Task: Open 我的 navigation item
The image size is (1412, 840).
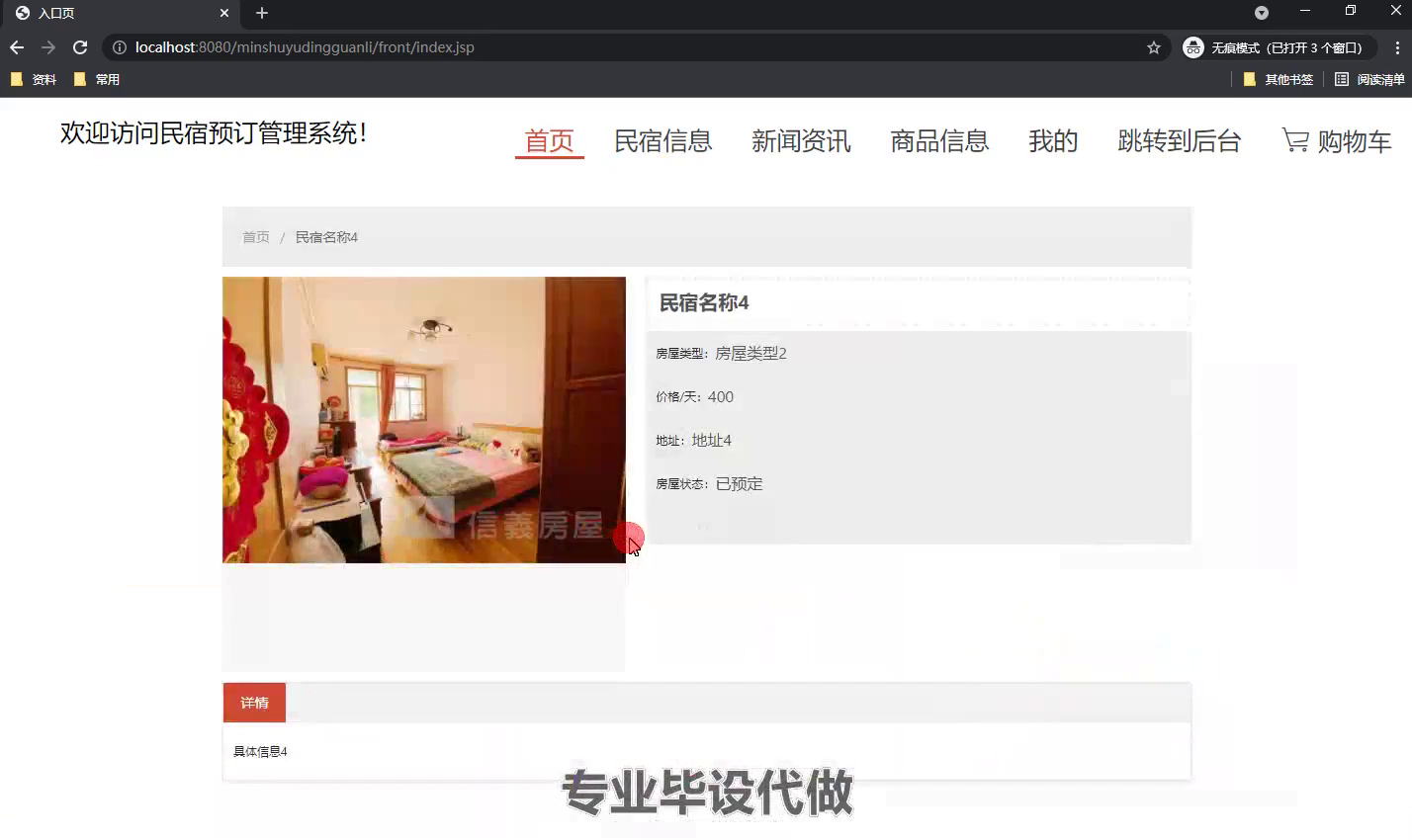Action: pyautogui.click(x=1053, y=141)
